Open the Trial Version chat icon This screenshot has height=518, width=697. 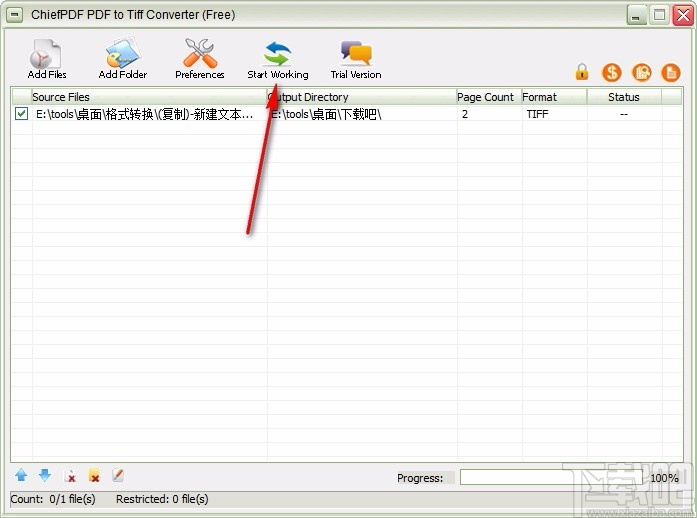(x=356, y=60)
